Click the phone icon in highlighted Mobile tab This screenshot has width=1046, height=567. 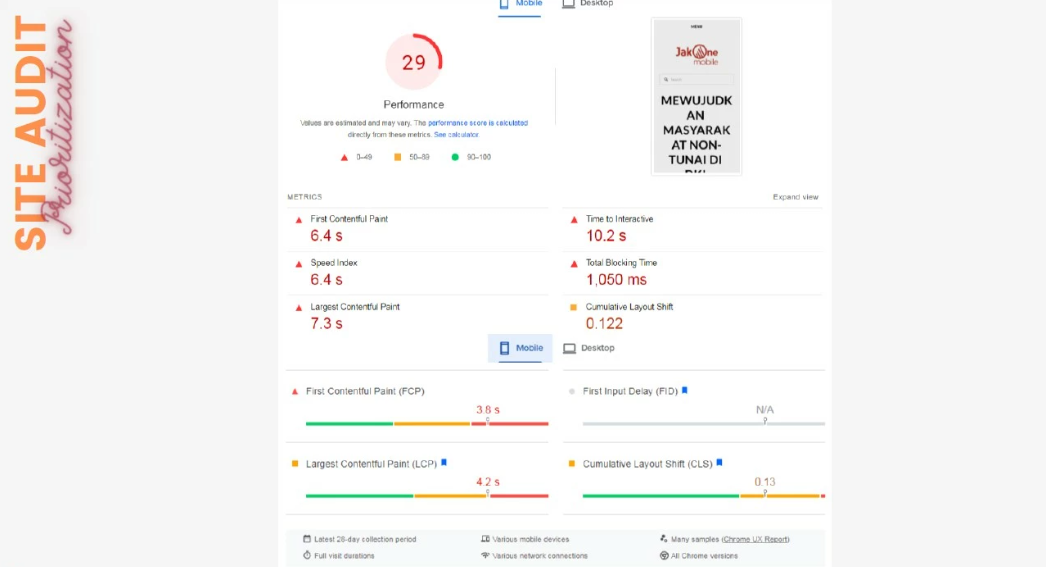(x=504, y=348)
